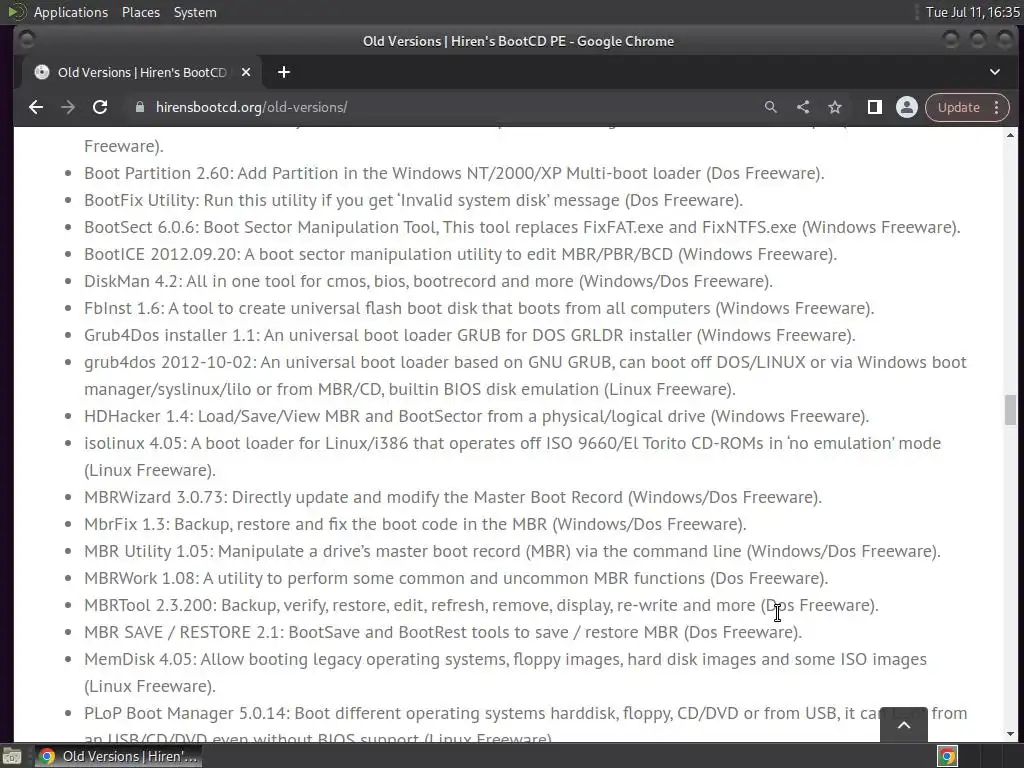Click the MBRWork 1.08 entry
The image size is (1024, 768).
coord(456,578)
